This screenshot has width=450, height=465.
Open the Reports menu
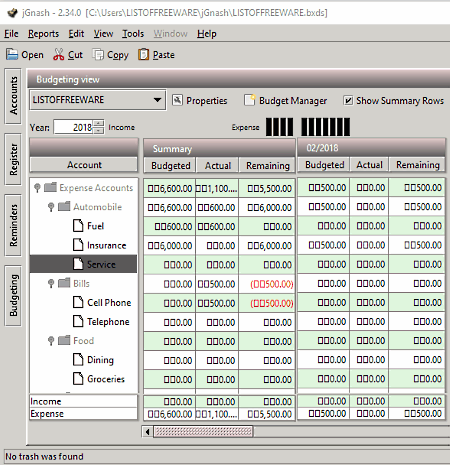43,34
